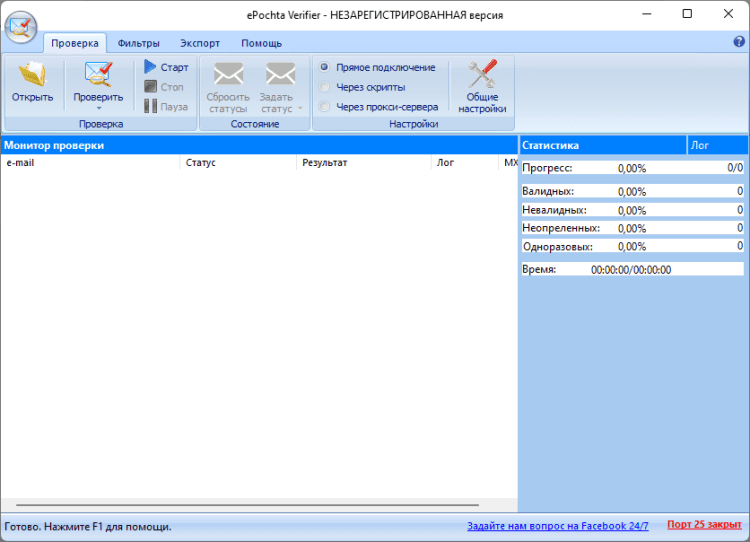Click the Проверка group label
This screenshot has width=750, height=542.
pyautogui.click(x=101, y=124)
